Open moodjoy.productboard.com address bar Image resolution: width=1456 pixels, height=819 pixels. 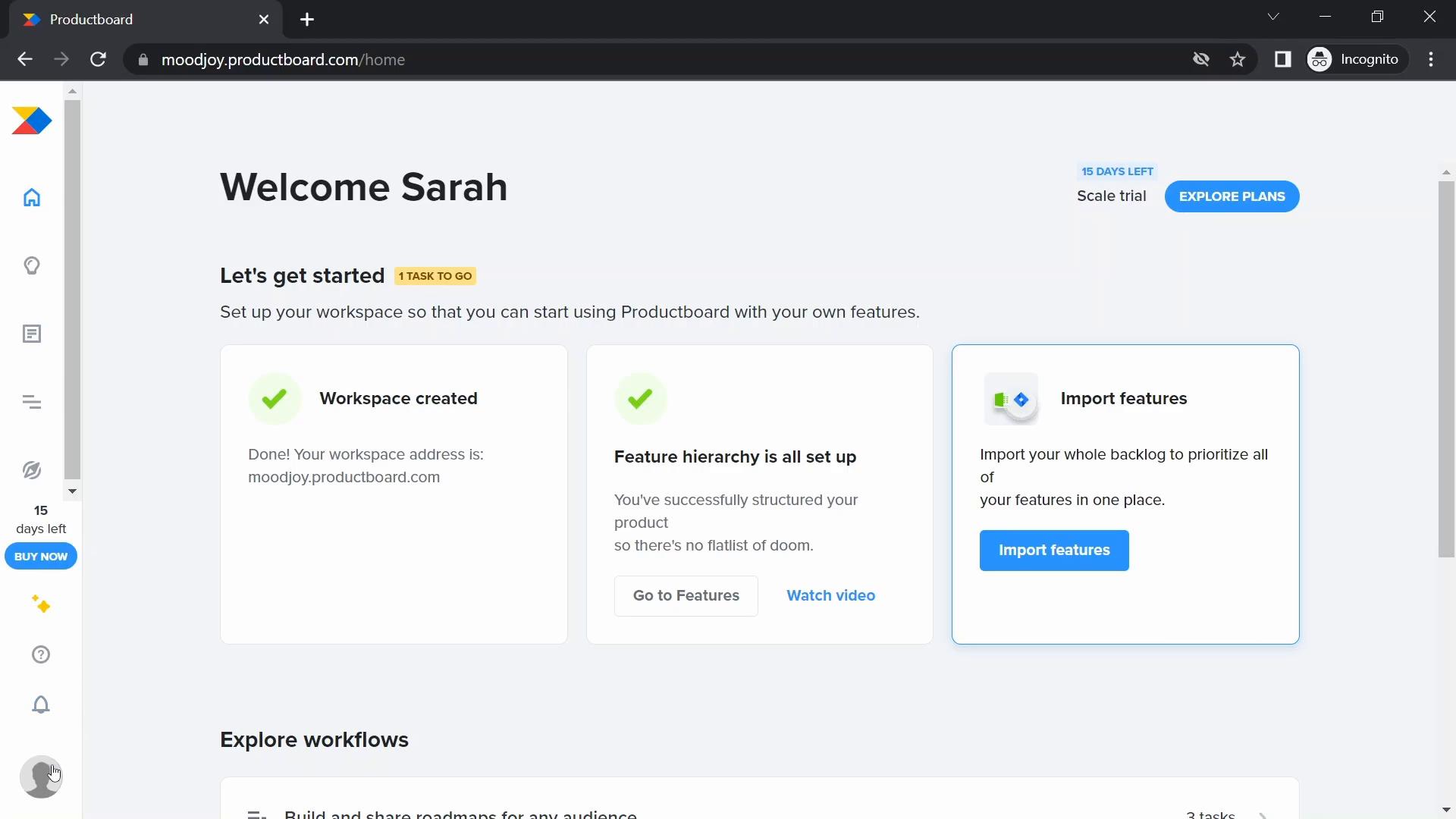284,60
